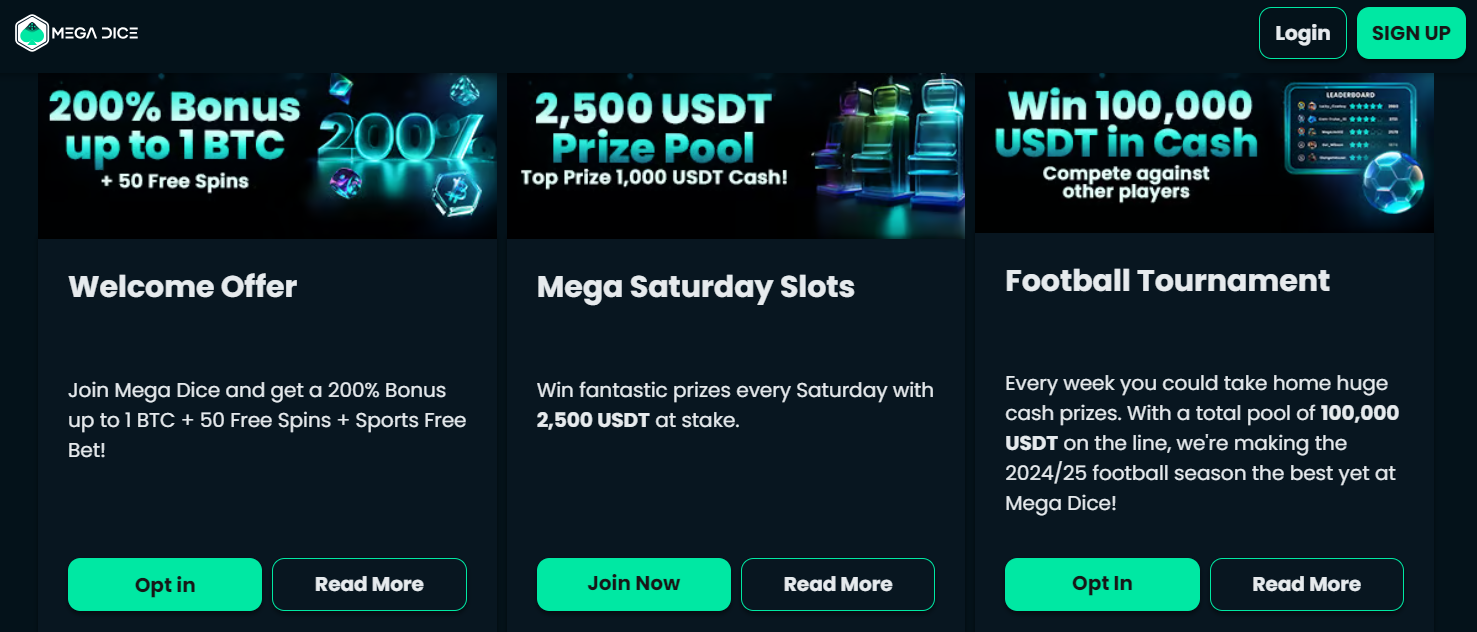Viewport: 1477px width, 632px height.
Task: Click the Mega Dice hexagon logo icon
Action: 32,33
